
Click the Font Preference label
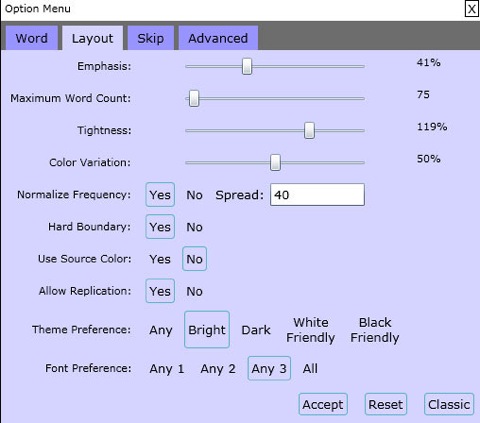(x=88, y=368)
